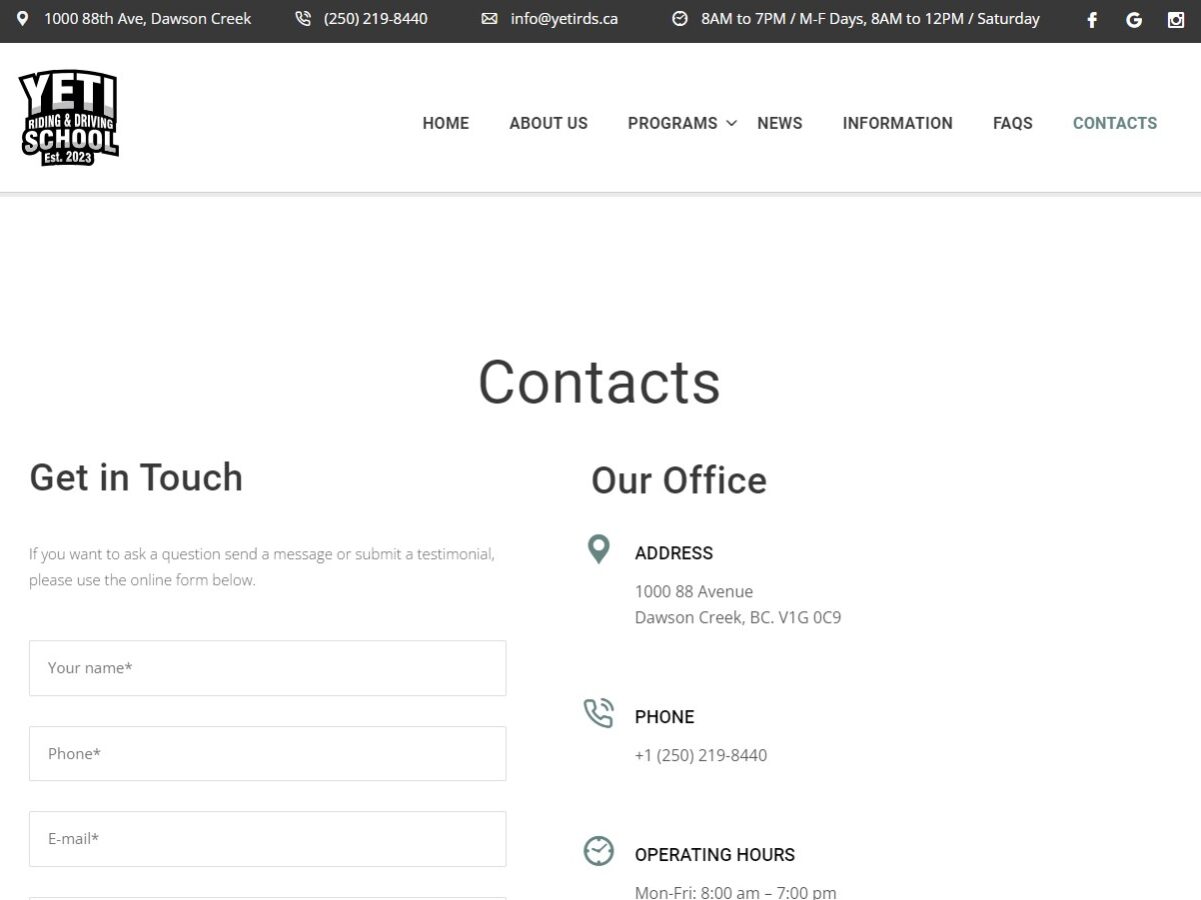Click into the E-mail input field
1201x900 pixels.
point(267,839)
